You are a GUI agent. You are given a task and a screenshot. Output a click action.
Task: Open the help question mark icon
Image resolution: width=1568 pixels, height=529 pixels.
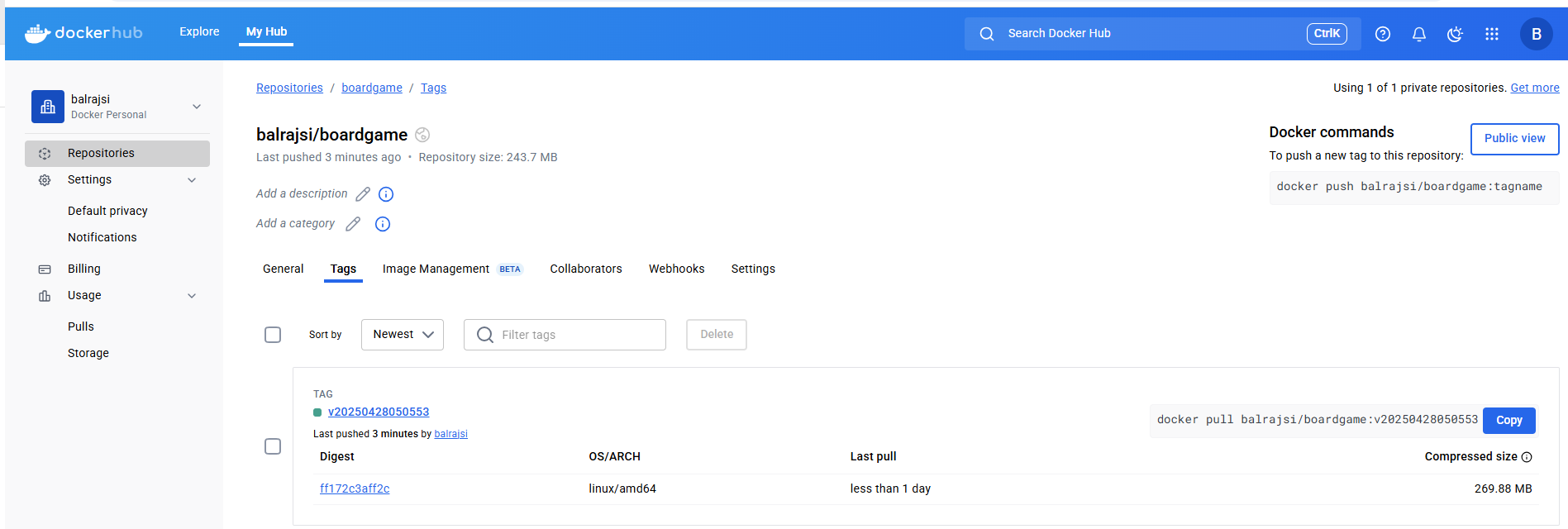click(x=1383, y=34)
